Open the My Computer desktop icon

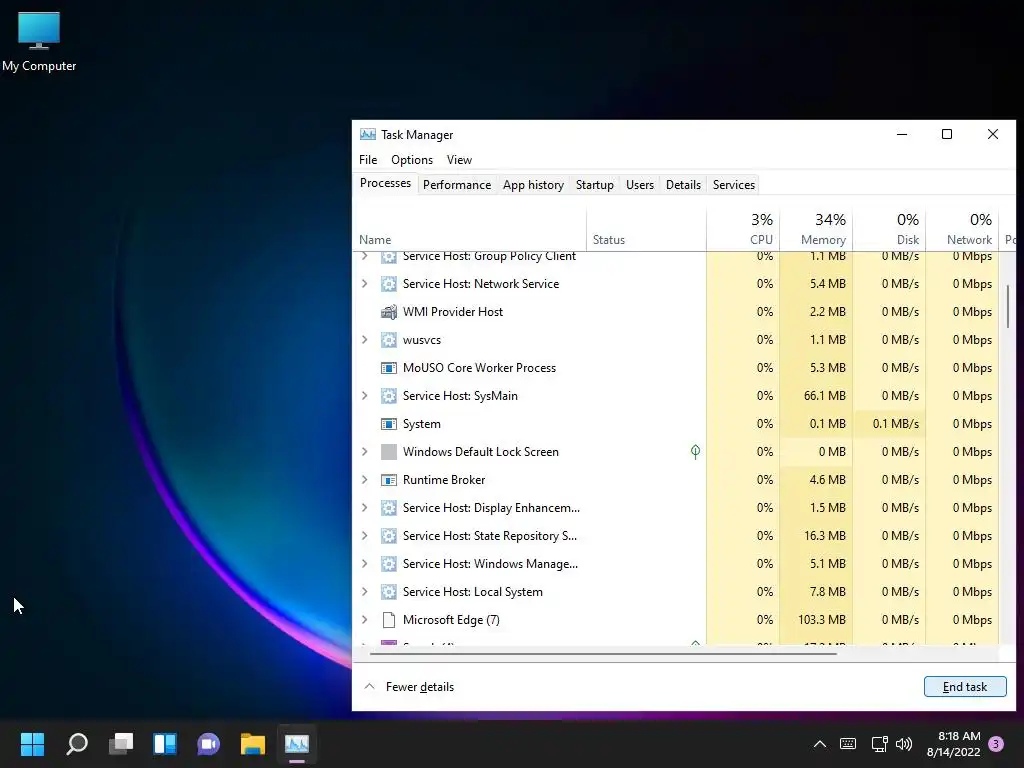tap(39, 42)
